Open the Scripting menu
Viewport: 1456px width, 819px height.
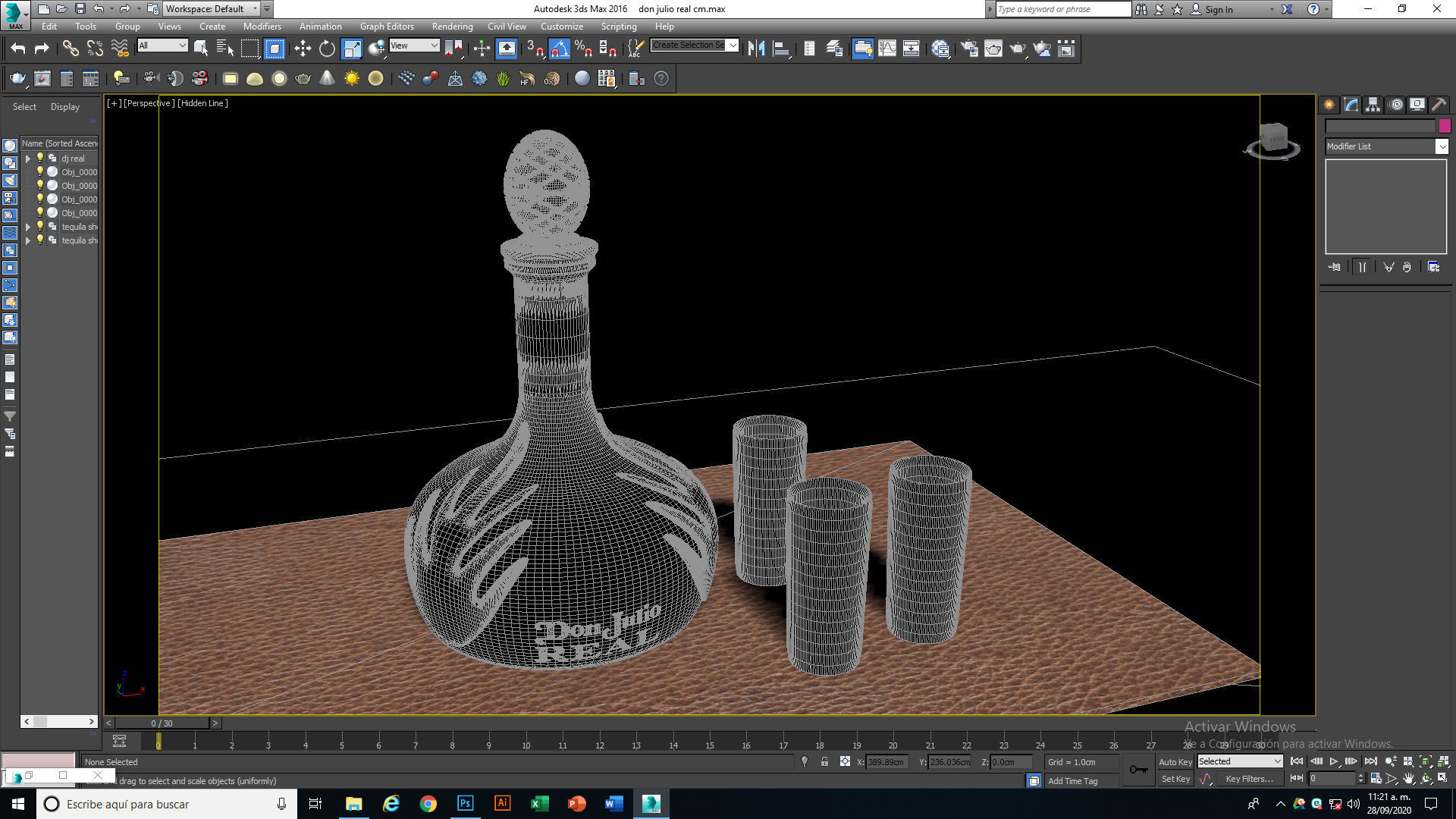pos(619,26)
